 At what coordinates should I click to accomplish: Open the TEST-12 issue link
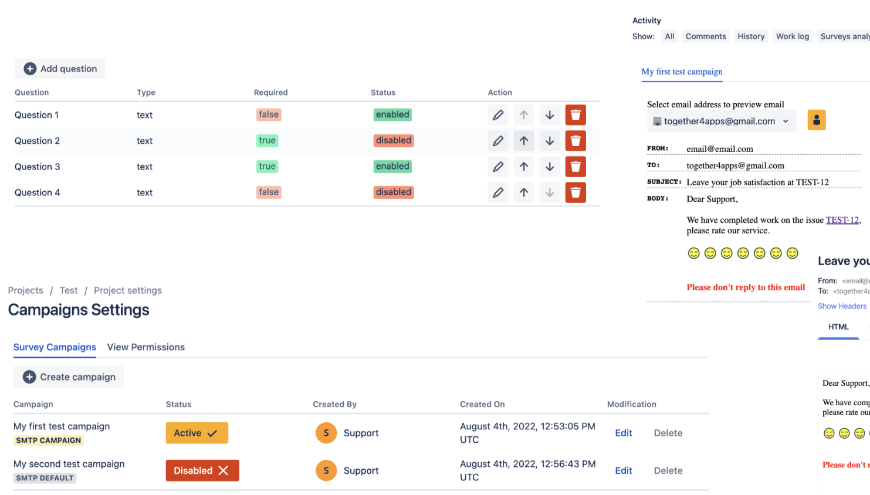842,220
